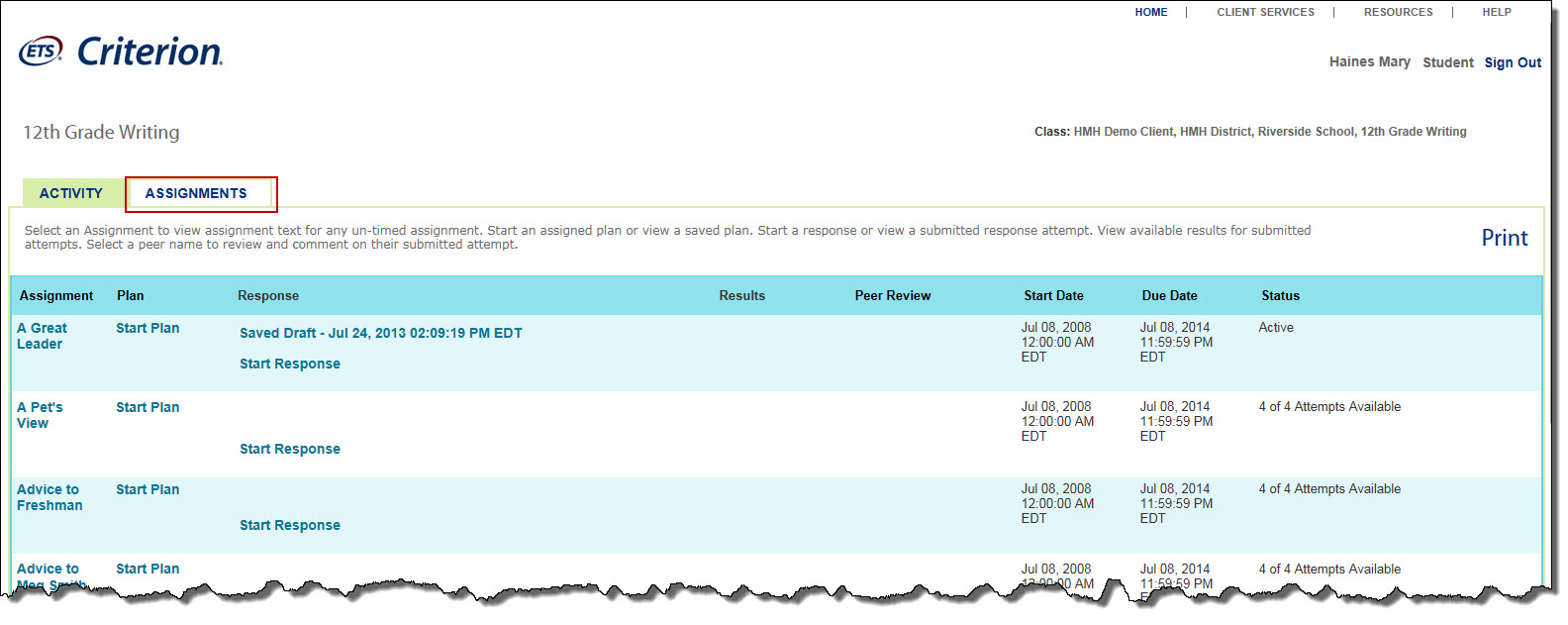Click the Peer Review column header
The height and width of the screenshot is (625, 1568).
pos(893,295)
